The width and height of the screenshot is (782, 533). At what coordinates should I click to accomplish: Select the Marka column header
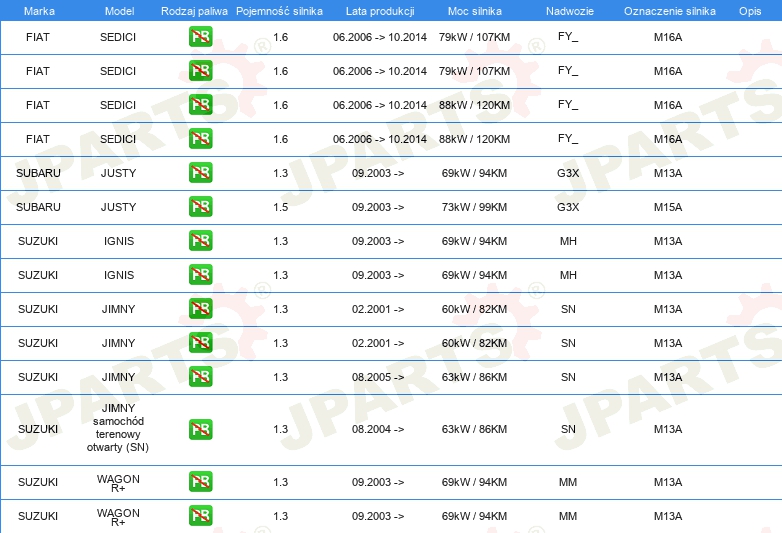39,11
